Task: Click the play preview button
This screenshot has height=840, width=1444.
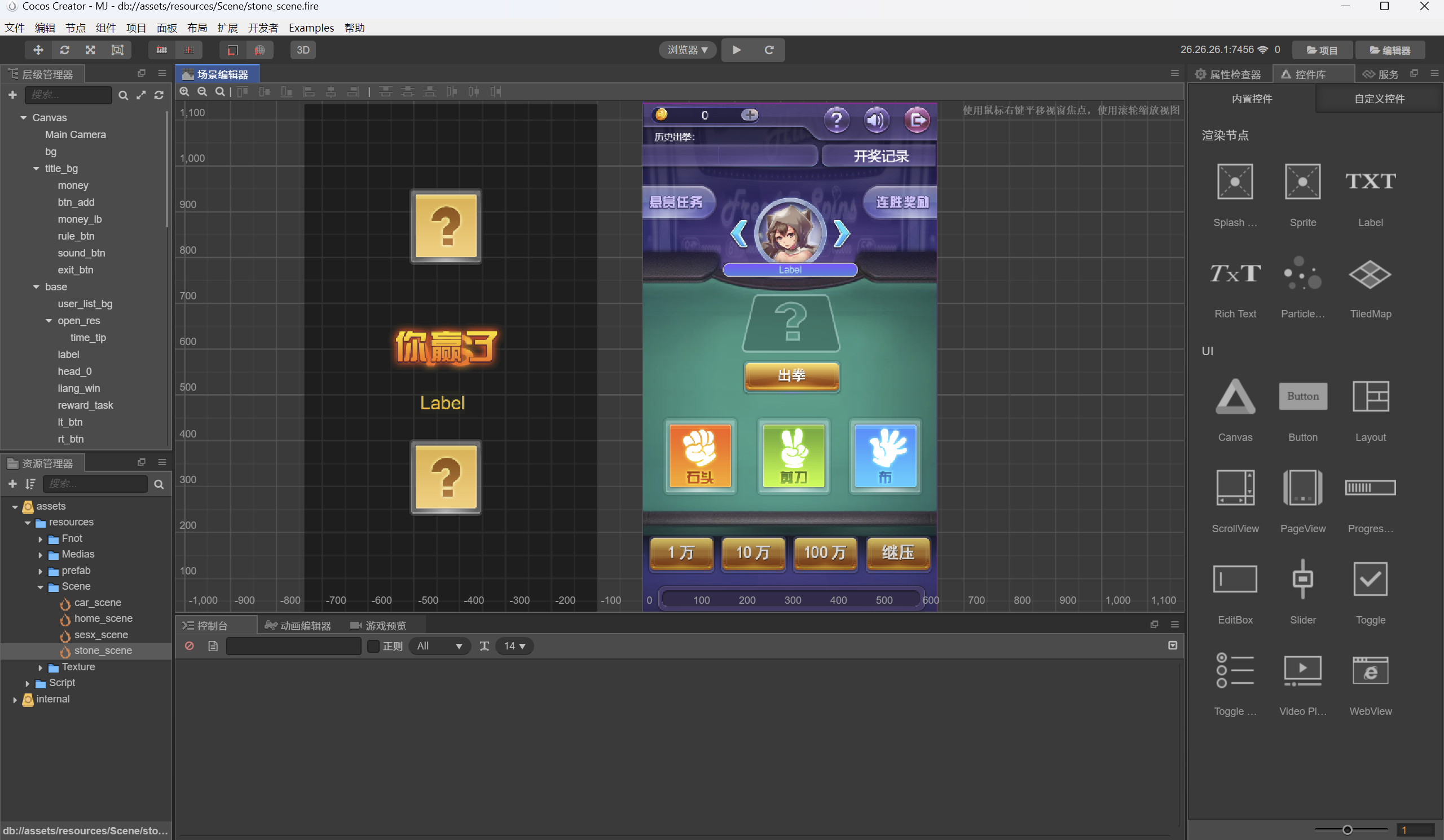Action: coord(736,50)
